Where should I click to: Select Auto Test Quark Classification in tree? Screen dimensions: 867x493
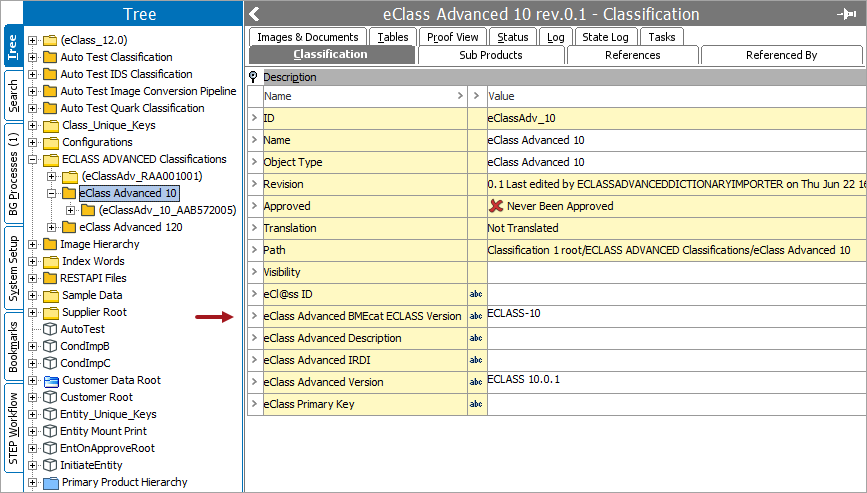click(132, 108)
